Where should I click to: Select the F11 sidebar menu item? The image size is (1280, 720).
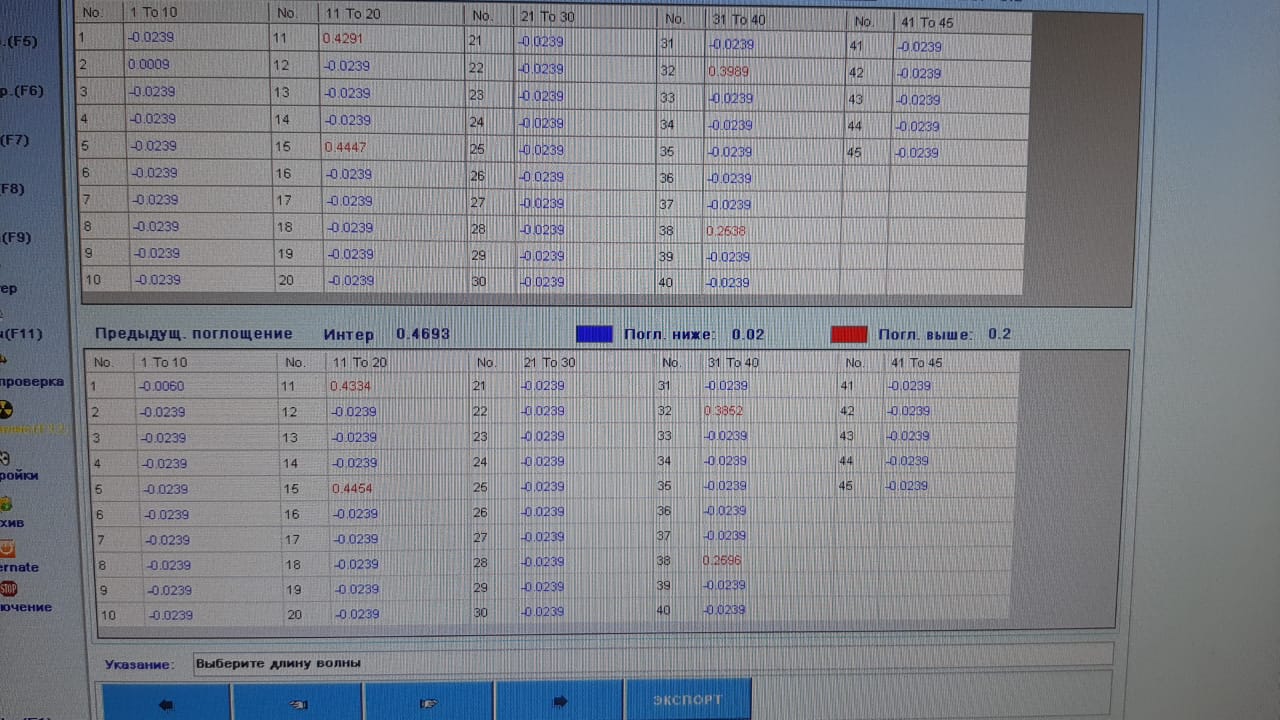(x=21, y=334)
